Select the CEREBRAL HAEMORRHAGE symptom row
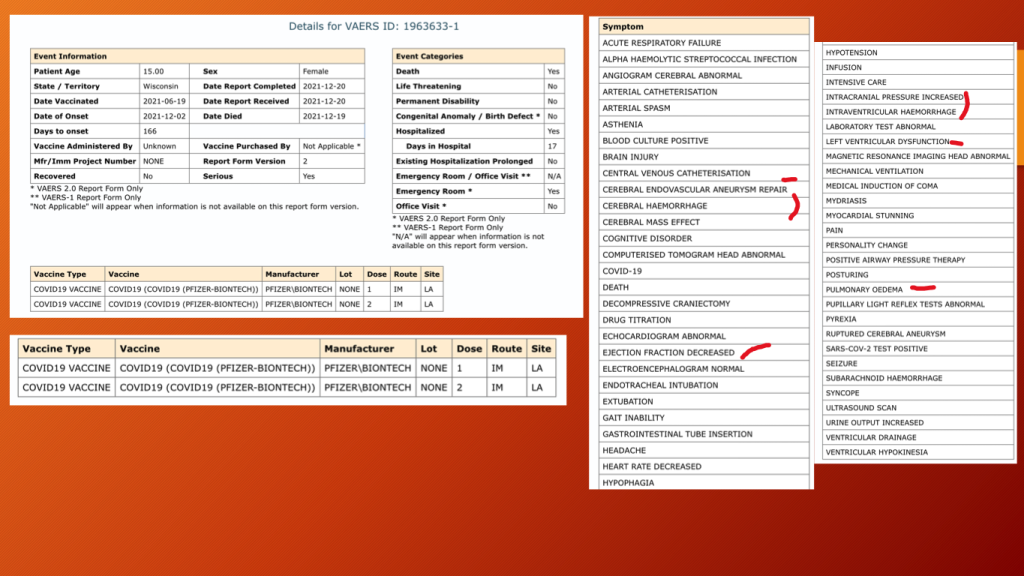 click(654, 206)
